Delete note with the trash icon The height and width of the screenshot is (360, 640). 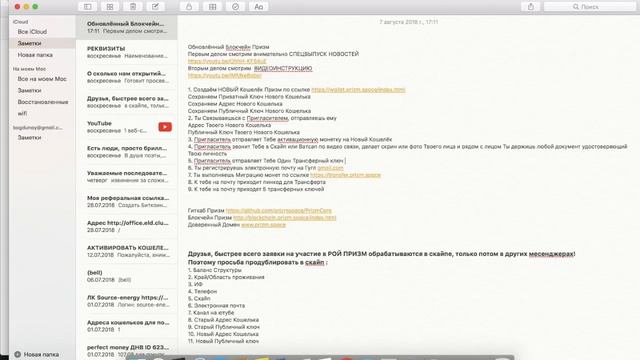pyautogui.click(x=133, y=7)
